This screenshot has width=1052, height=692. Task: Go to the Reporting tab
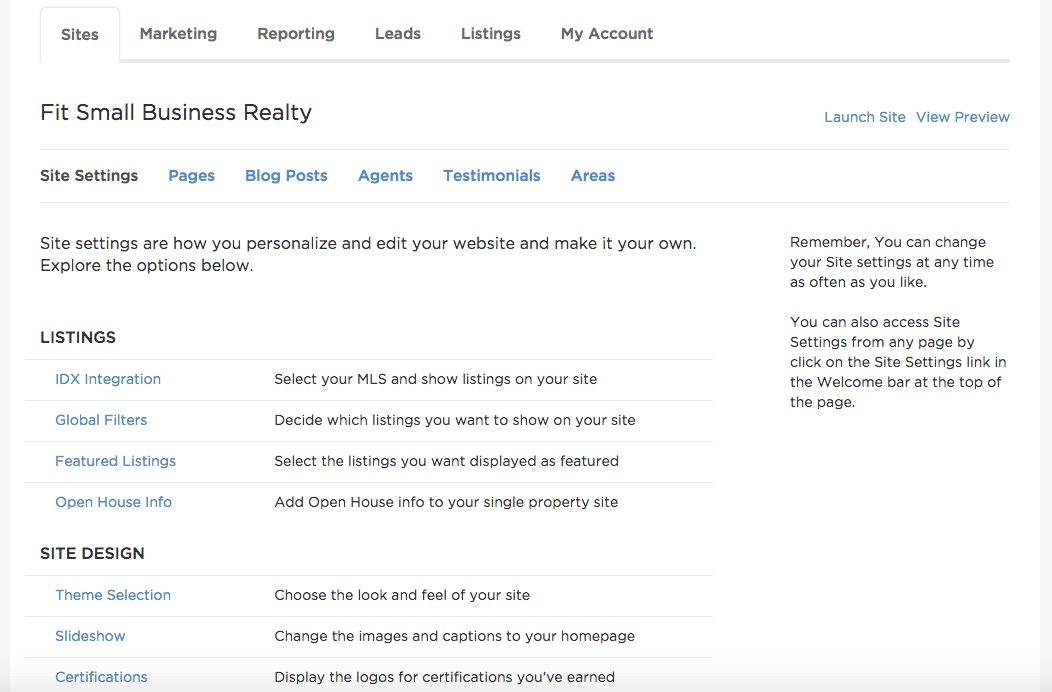(x=296, y=34)
